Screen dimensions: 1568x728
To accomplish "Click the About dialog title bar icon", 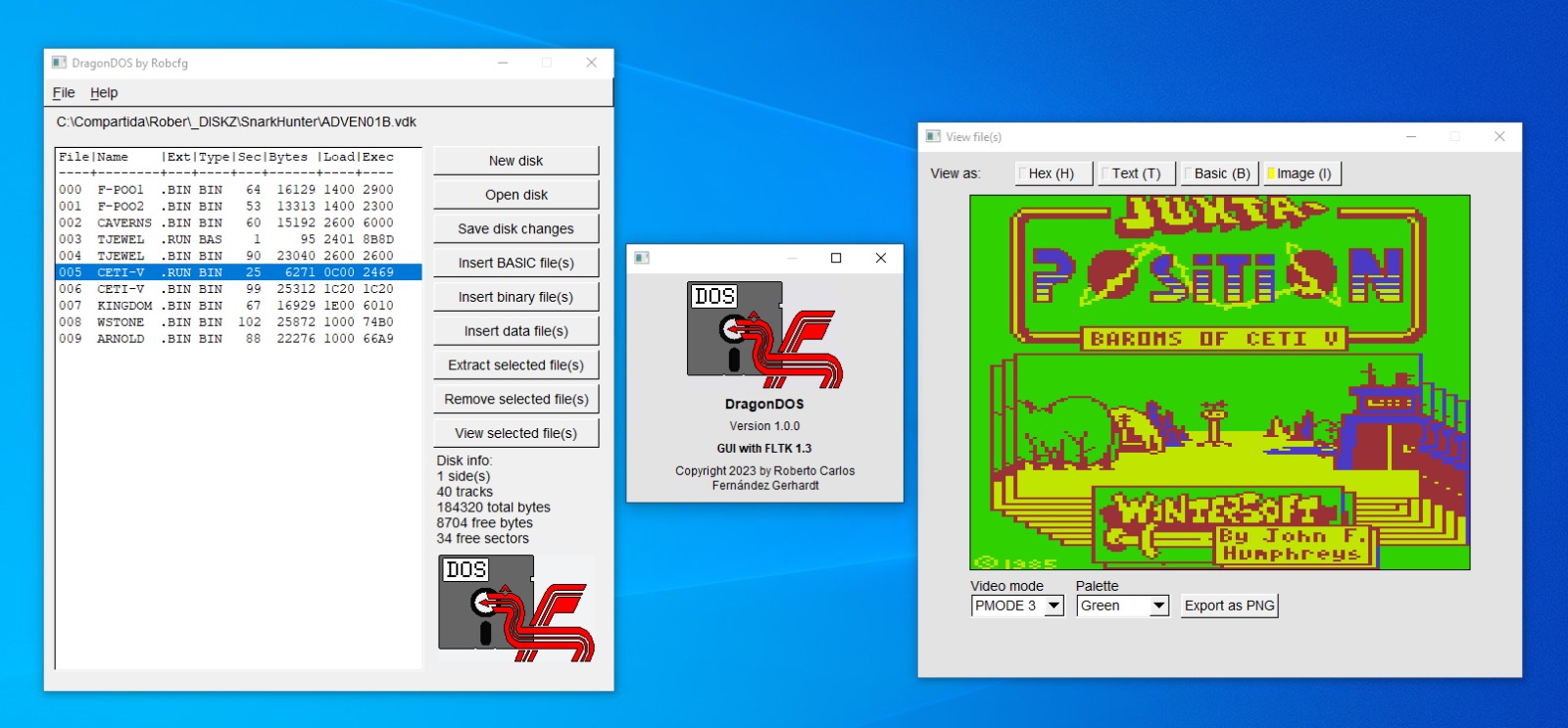I will coord(642,258).
